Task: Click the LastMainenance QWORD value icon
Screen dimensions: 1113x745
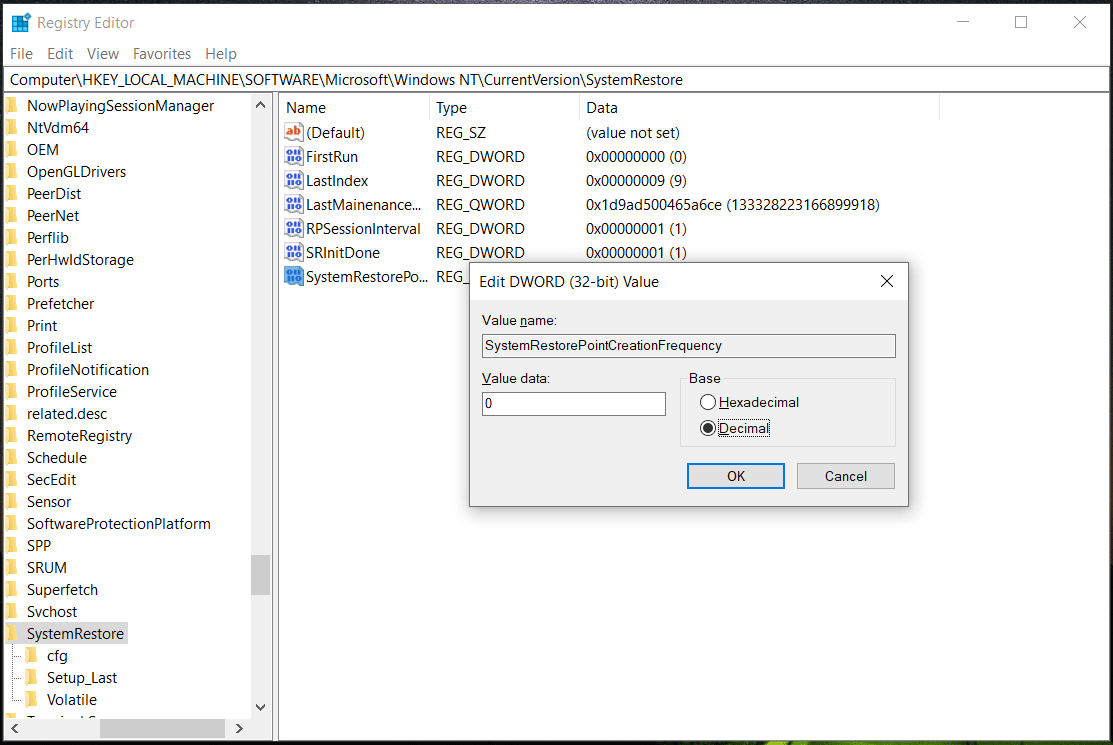Action: pyautogui.click(x=293, y=204)
